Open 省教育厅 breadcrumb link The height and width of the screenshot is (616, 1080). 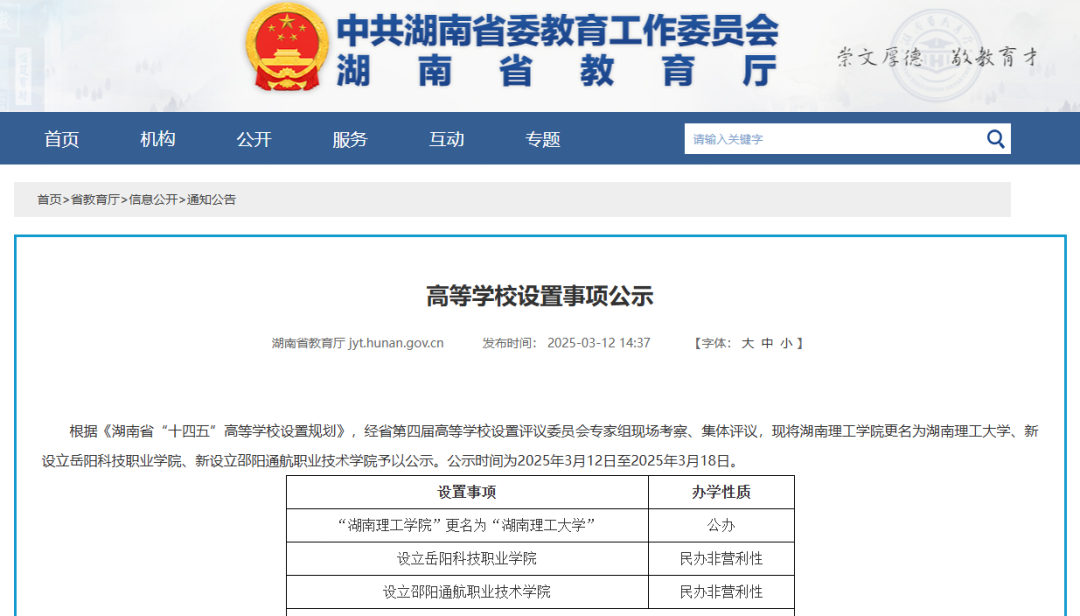tap(95, 200)
